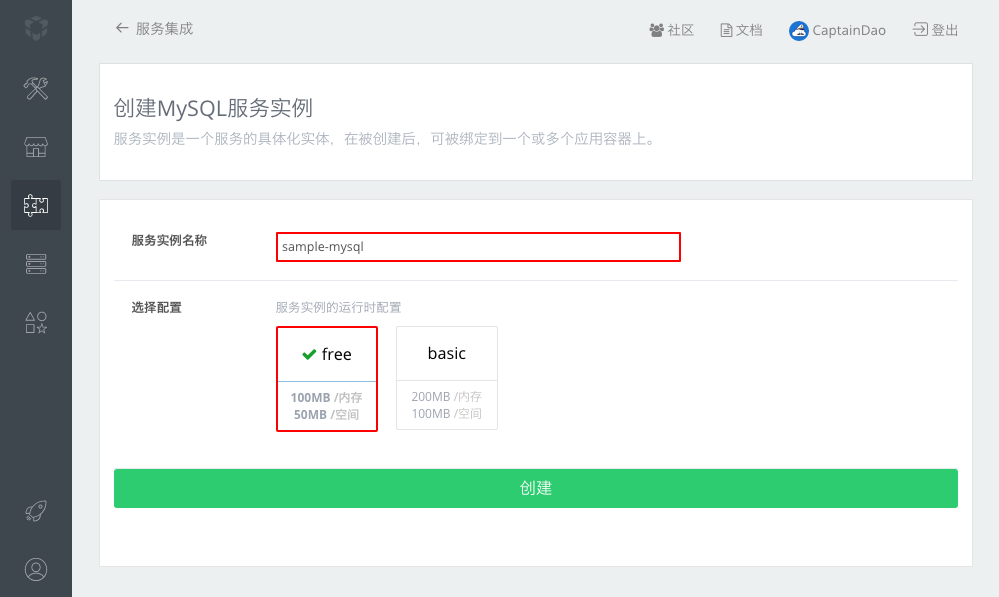Click the CaptainDao avatar picture
This screenshot has width=999, height=597.
point(798,30)
